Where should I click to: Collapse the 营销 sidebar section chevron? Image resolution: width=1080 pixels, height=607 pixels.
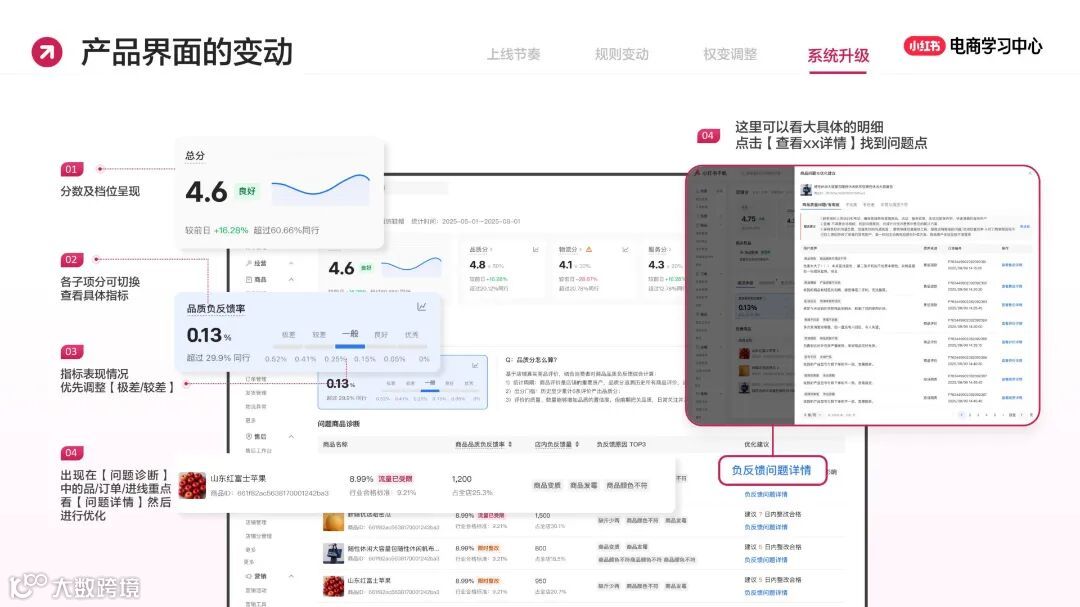[291, 576]
